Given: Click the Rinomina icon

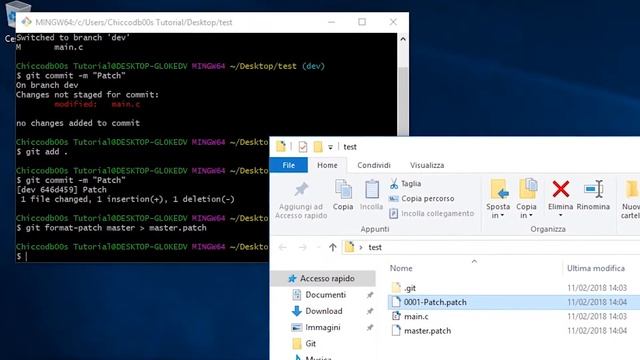Looking at the screenshot, I should coord(593,189).
